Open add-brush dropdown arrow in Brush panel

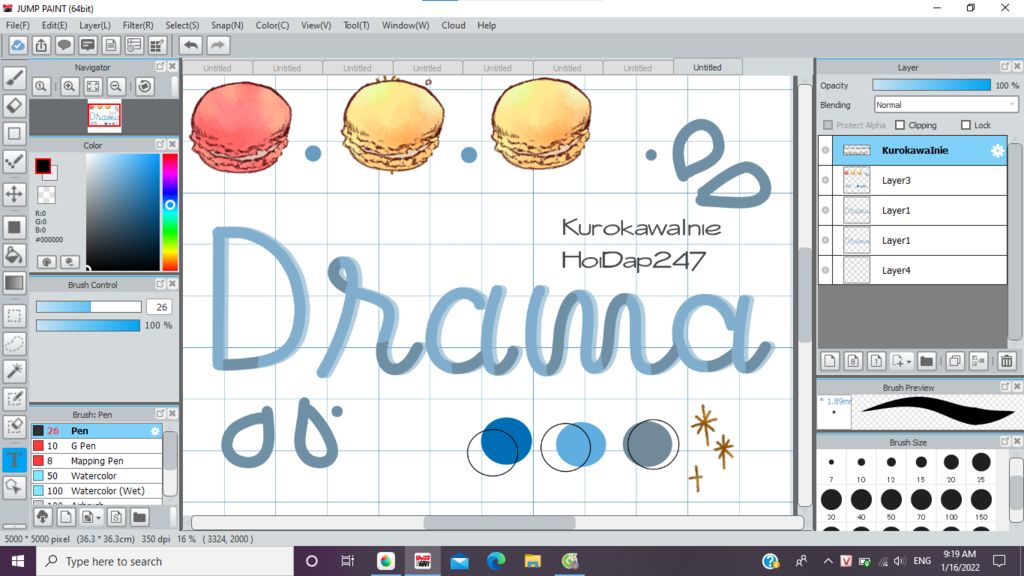coord(99,518)
